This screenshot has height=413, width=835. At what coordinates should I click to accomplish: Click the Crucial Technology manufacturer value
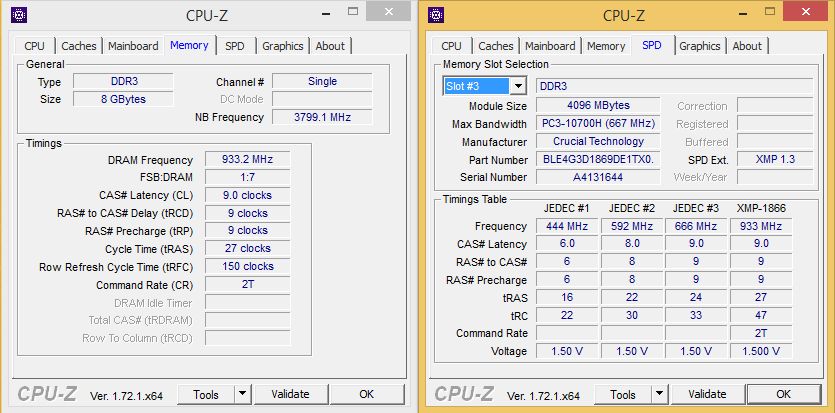pos(598,142)
